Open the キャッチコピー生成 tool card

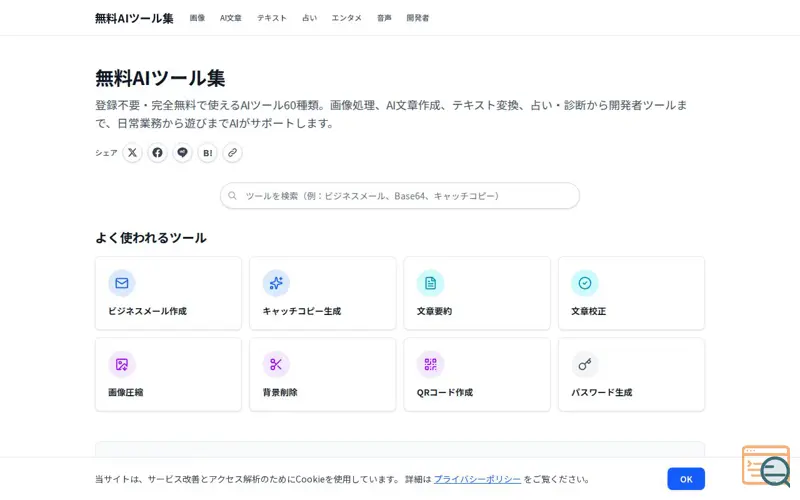click(322, 293)
